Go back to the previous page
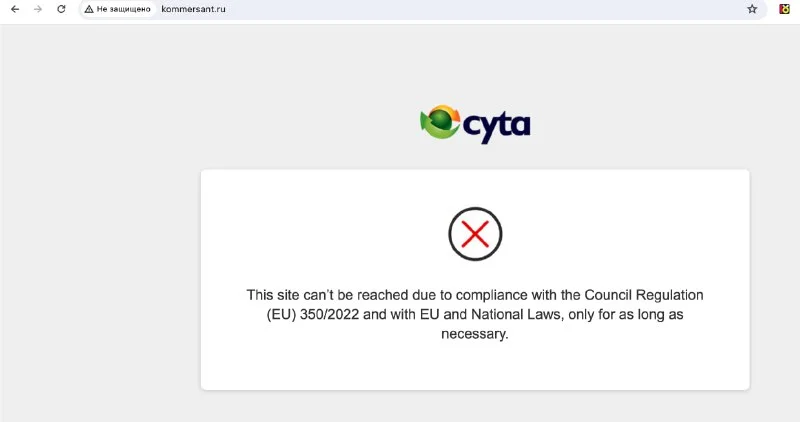This screenshot has height=422, width=800. [15, 9]
